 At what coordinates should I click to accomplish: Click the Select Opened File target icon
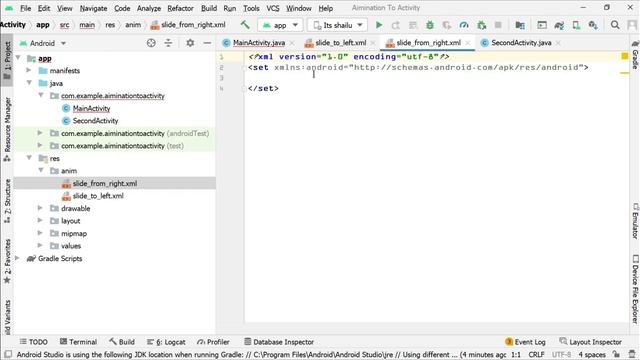coord(151,43)
